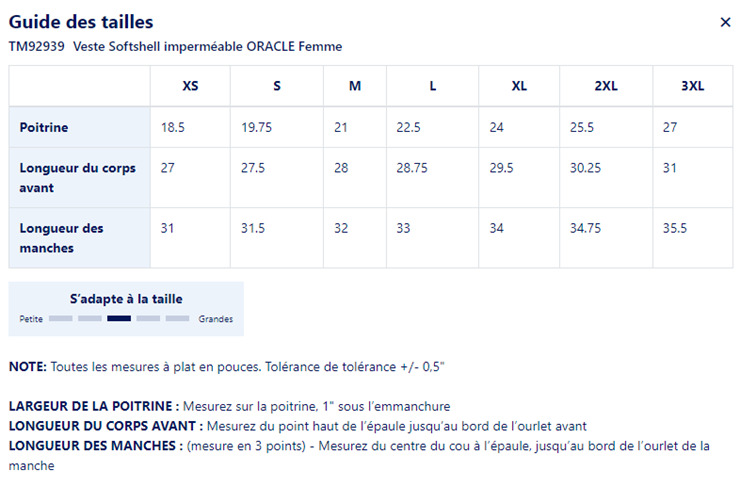This screenshot has height=487, width=740.
Task: Close the Guide des tailles dialog
Action: 725,22
